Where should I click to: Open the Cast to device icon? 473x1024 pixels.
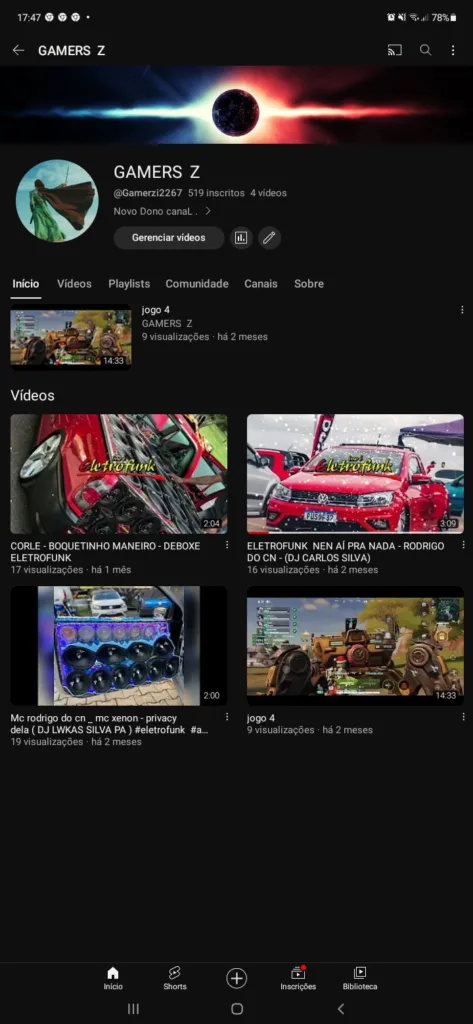395,50
